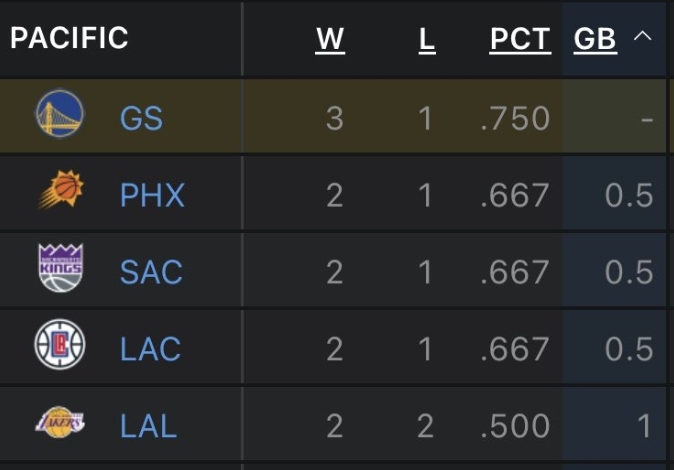674x470 pixels.
Task: Click the Sacramento Kings logo
Action: point(60,268)
